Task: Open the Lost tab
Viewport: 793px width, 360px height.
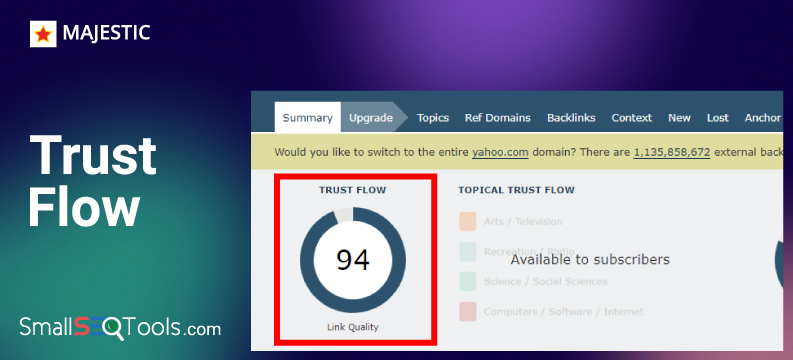Action: [718, 118]
